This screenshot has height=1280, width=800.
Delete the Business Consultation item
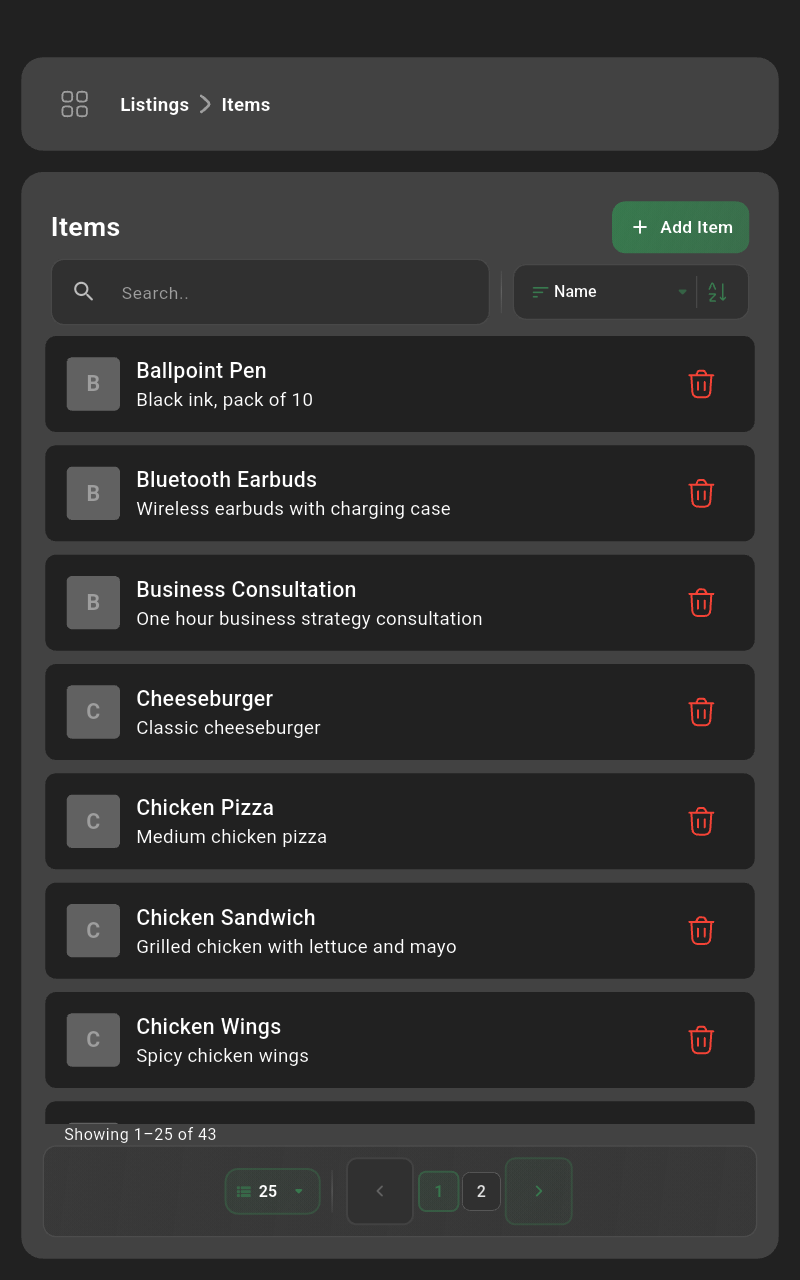(701, 602)
